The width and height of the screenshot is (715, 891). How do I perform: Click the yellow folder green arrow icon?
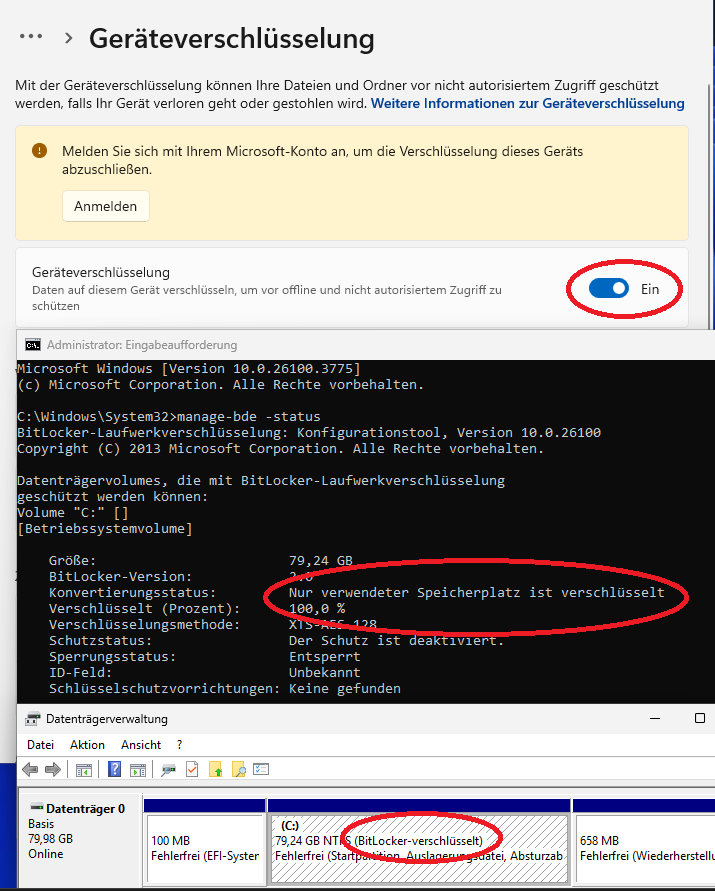click(216, 770)
